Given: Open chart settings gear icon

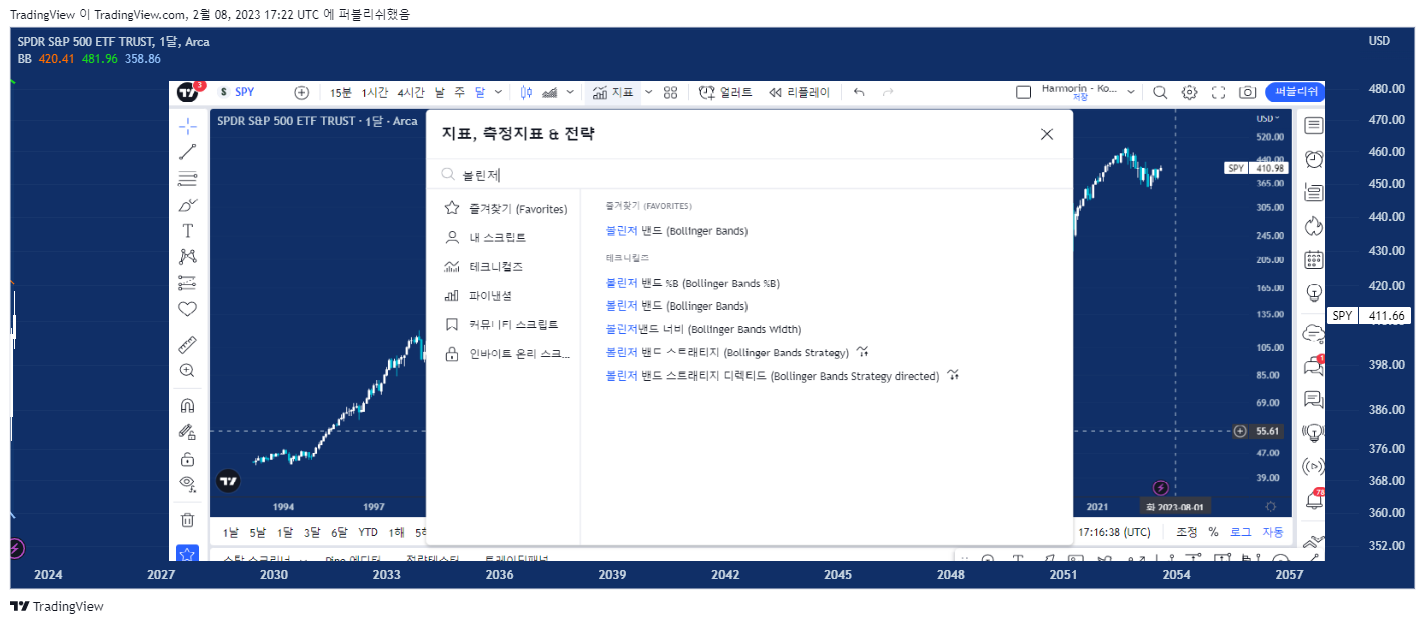Looking at the screenshot, I should (x=1189, y=92).
